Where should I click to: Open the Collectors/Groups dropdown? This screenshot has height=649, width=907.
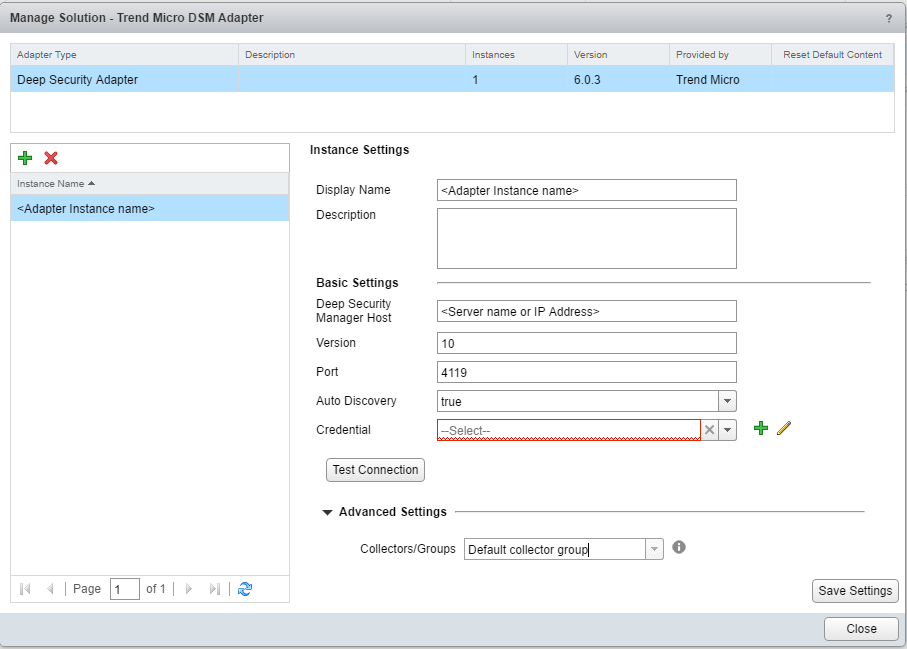coord(654,549)
